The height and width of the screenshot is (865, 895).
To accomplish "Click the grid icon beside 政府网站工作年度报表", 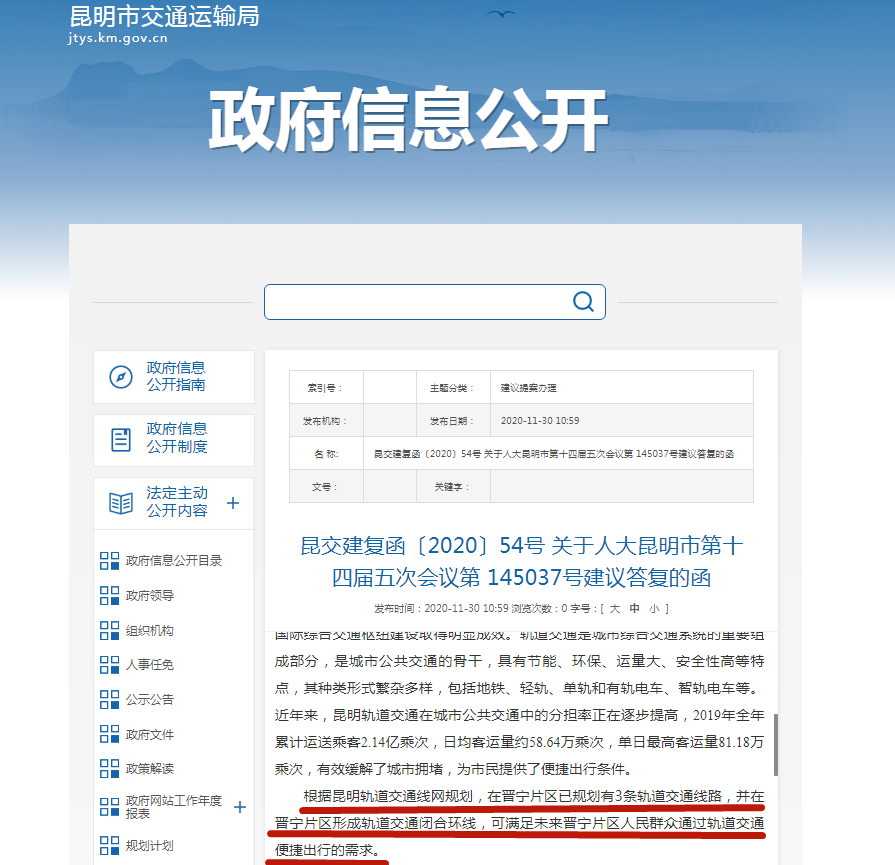I will coord(109,807).
